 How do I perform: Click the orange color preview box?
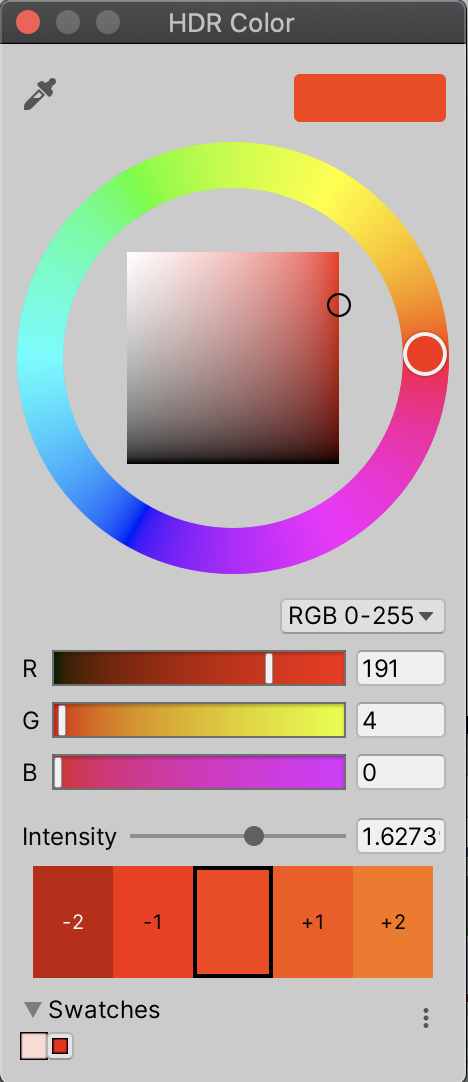pos(370,98)
